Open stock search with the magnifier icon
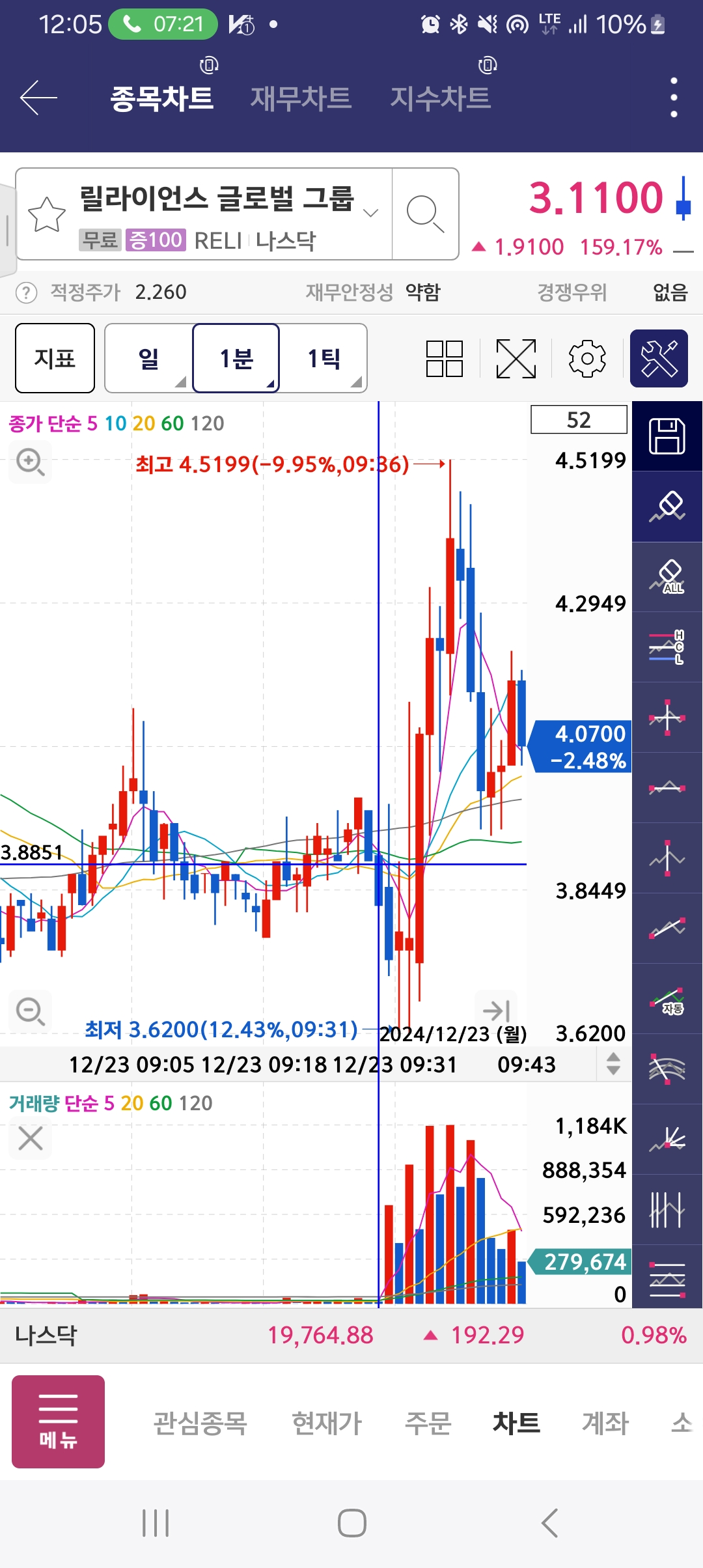Screen dimensions: 703x1568 pyautogui.click(x=425, y=214)
